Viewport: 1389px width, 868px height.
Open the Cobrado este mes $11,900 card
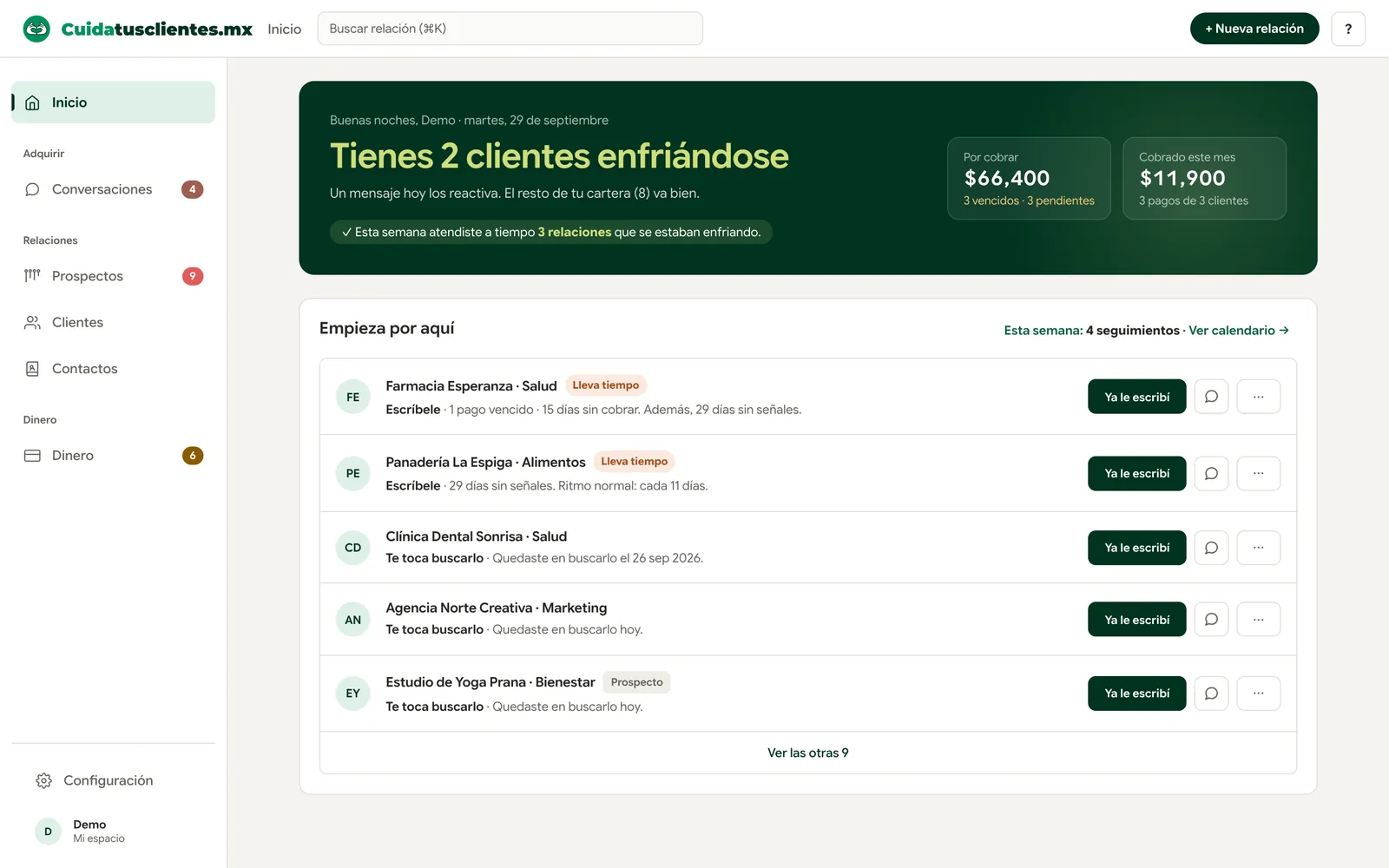click(x=1204, y=178)
